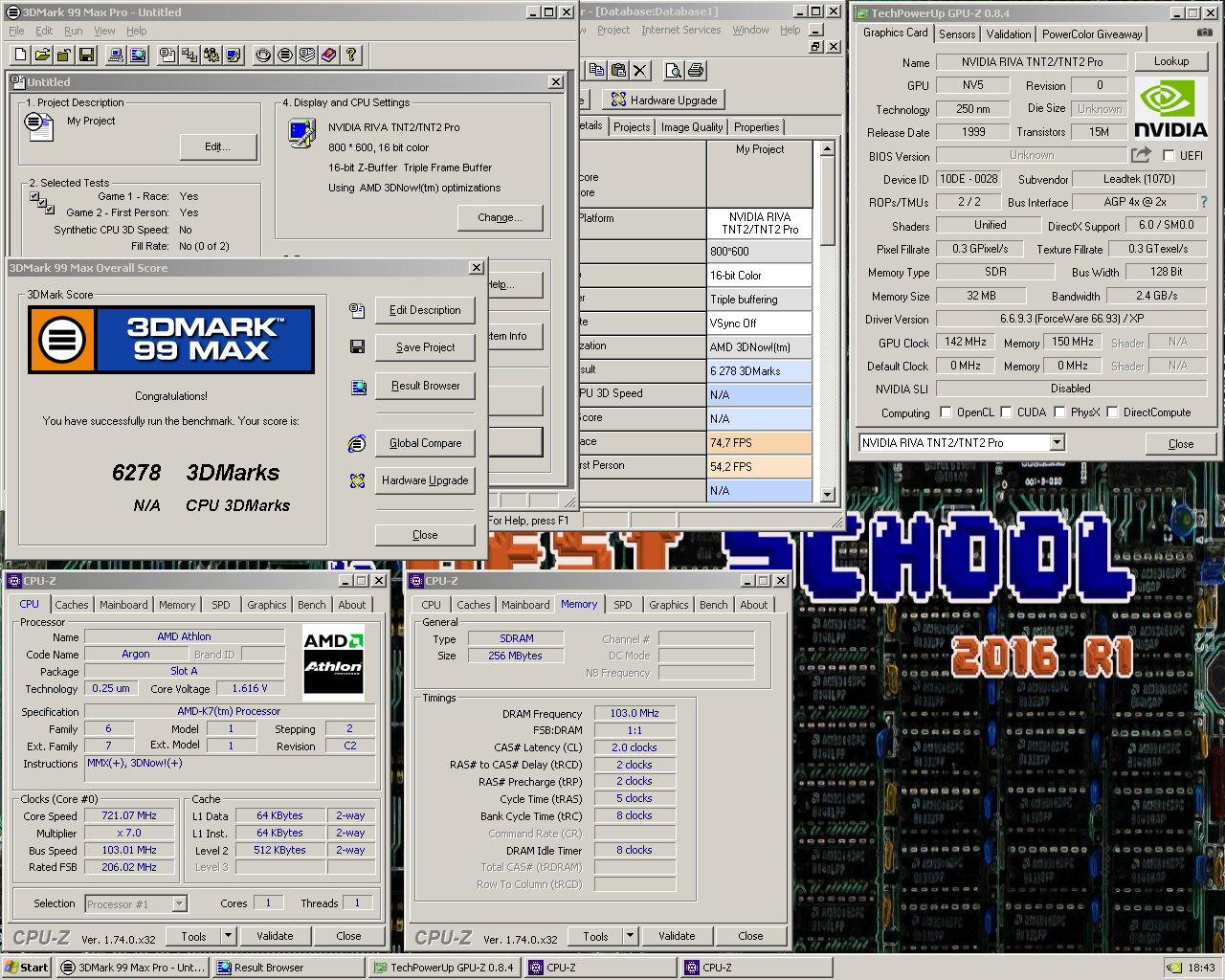Click the Result Browser scrollbar up arrow

[828, 149]
